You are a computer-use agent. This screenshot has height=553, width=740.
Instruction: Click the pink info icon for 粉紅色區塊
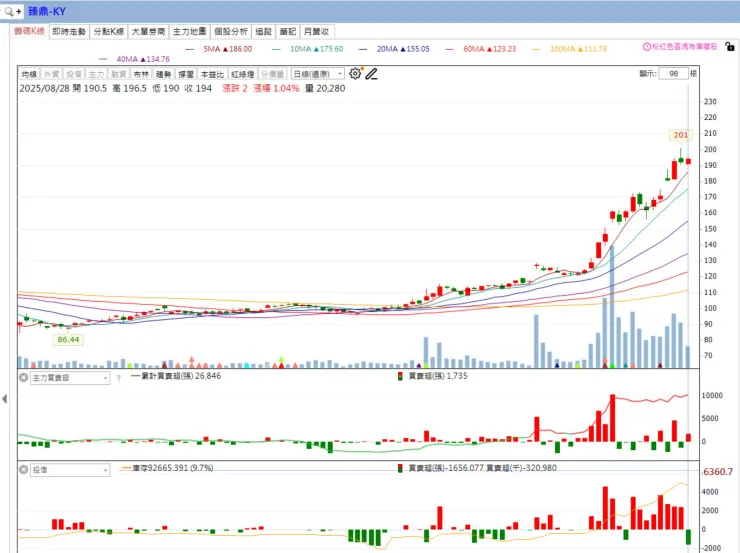click(647, 47)
